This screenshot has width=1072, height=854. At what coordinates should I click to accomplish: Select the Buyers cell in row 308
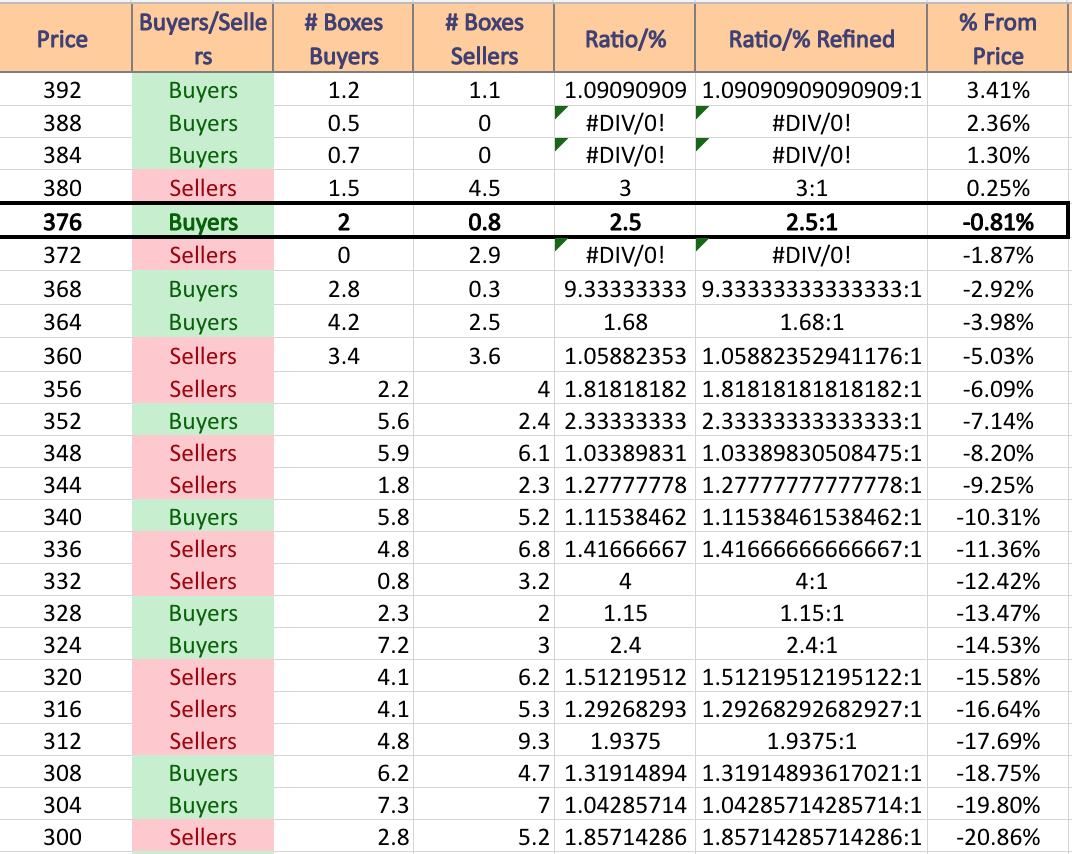tap(202, 773)
